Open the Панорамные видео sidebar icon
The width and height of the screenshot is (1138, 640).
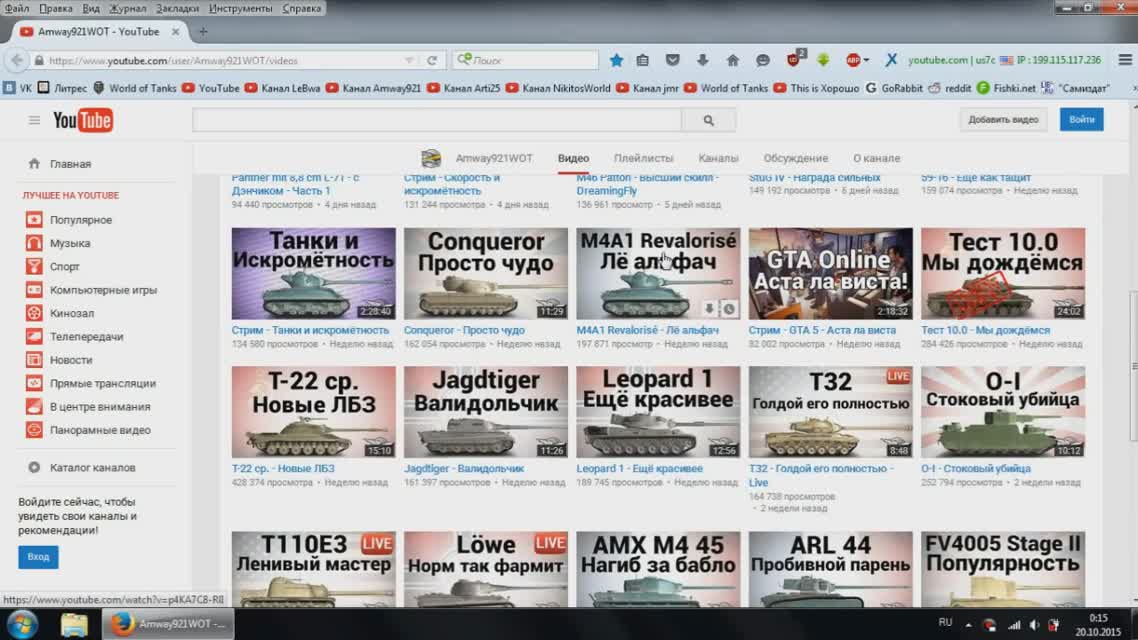pos(34,430)
